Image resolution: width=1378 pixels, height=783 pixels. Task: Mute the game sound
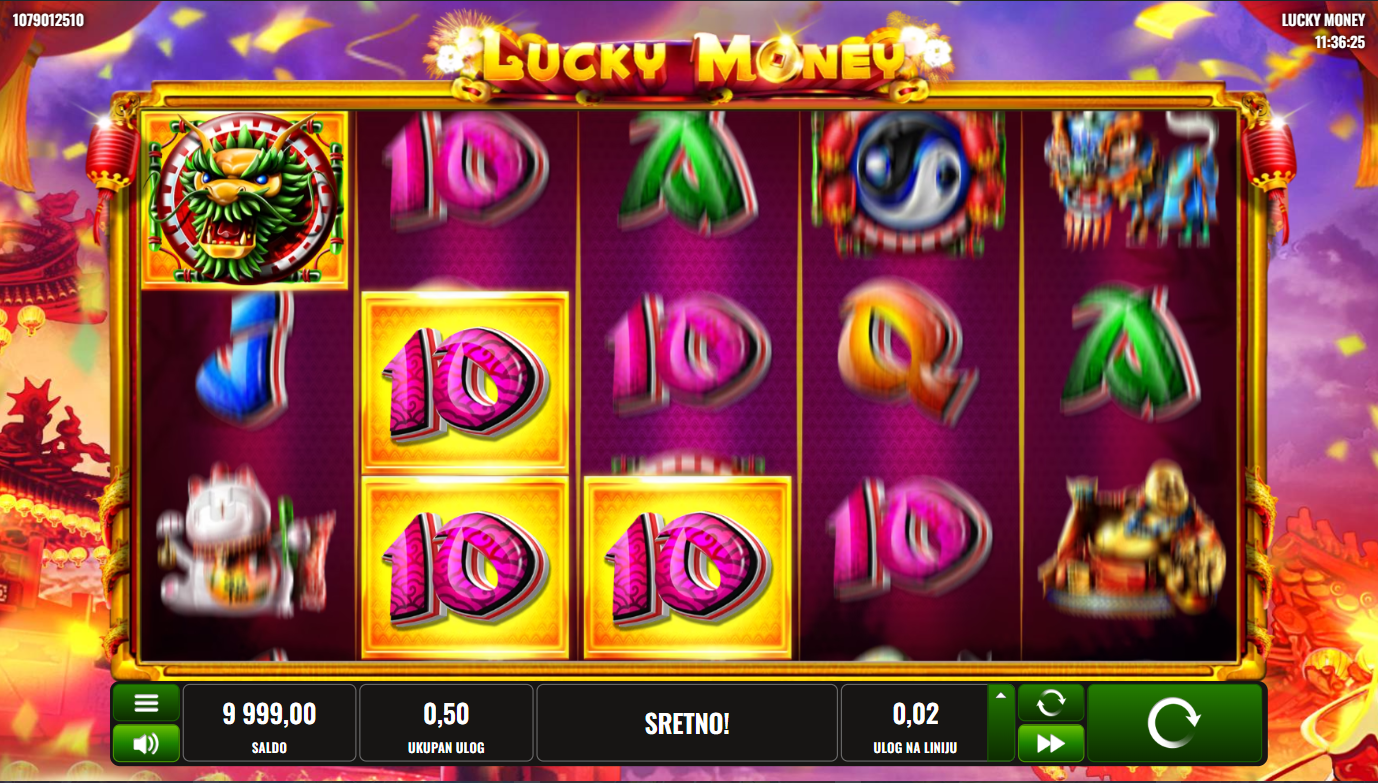(x=146, y=743)
